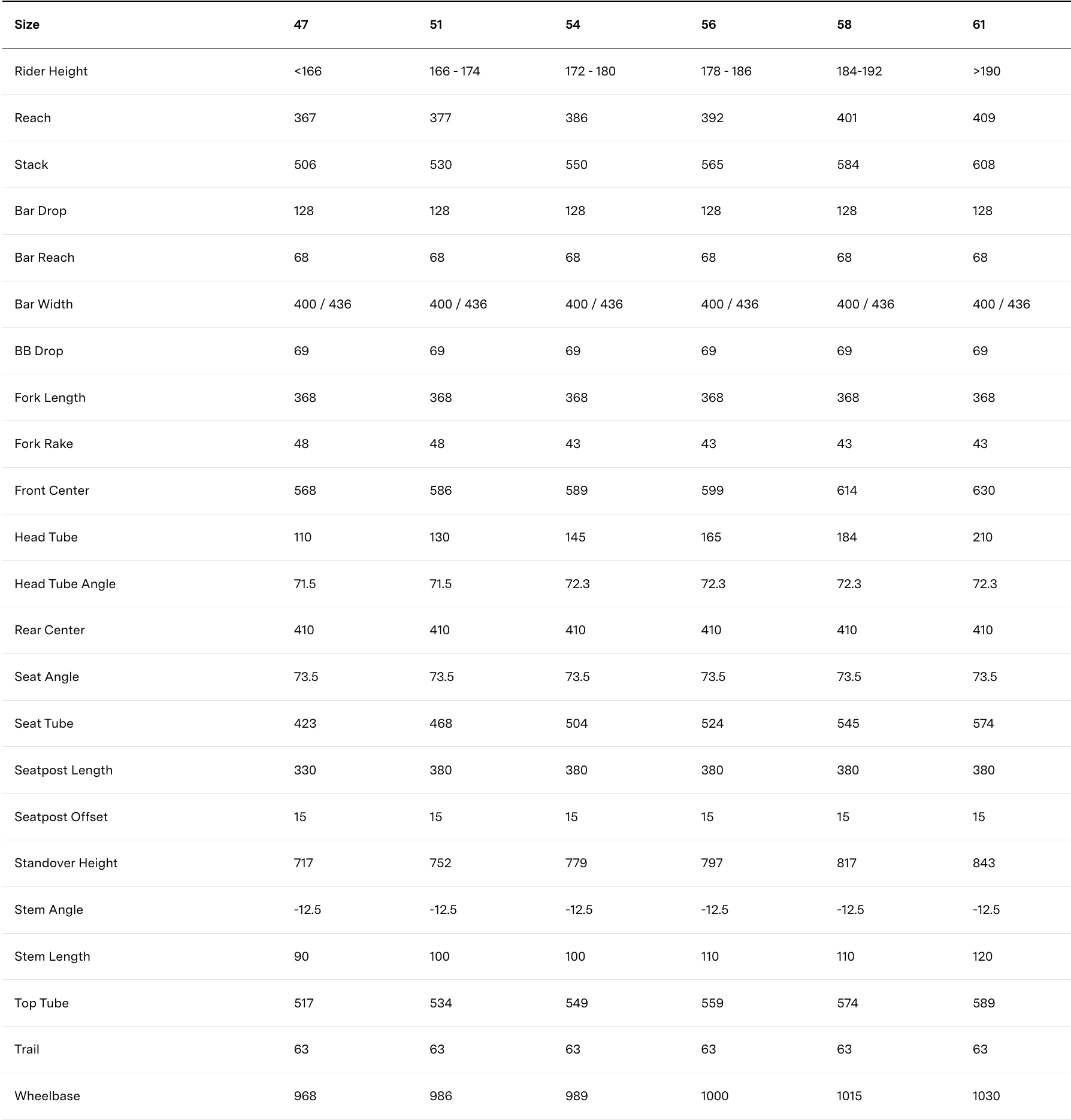Click the Size column header
This screenshot has height=1120, width=1071.
coord(27,25)
